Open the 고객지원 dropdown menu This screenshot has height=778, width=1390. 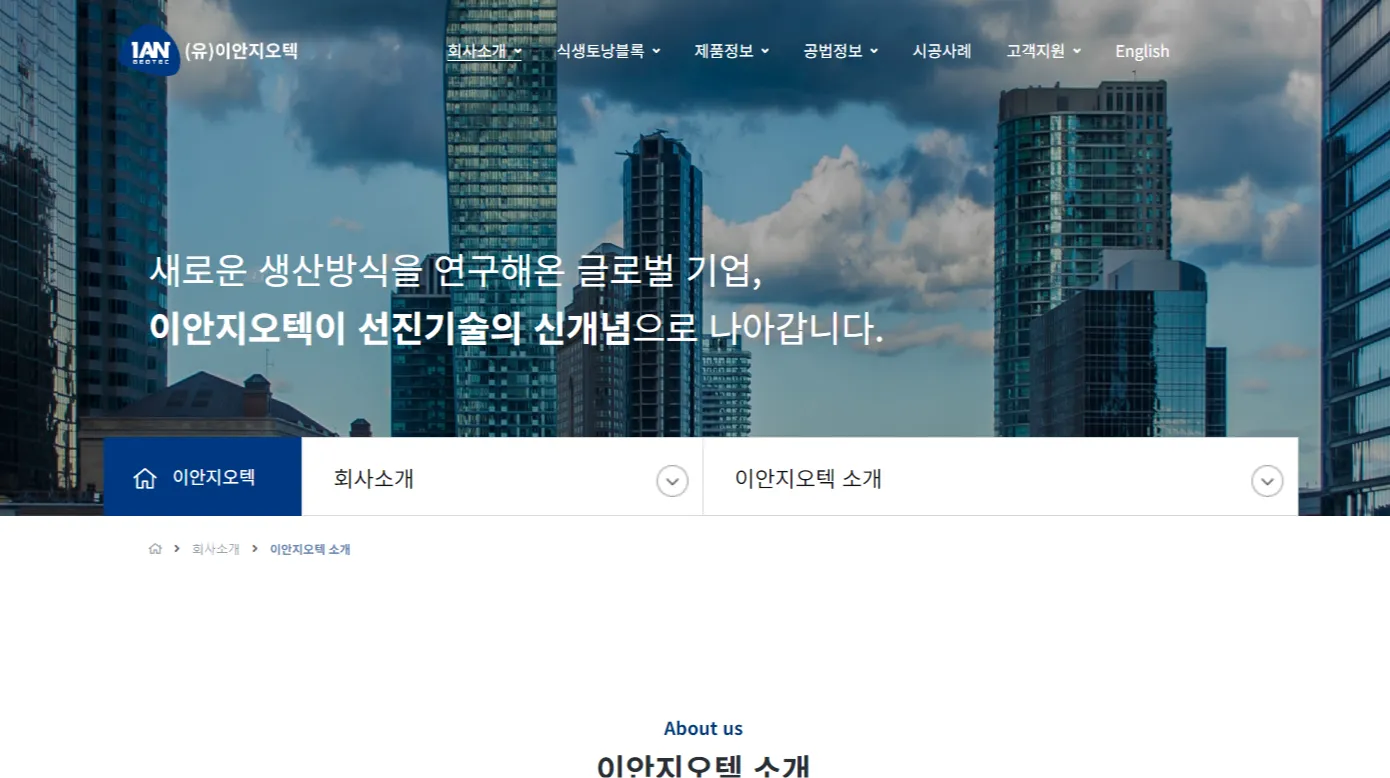[x=1044, y=51]
